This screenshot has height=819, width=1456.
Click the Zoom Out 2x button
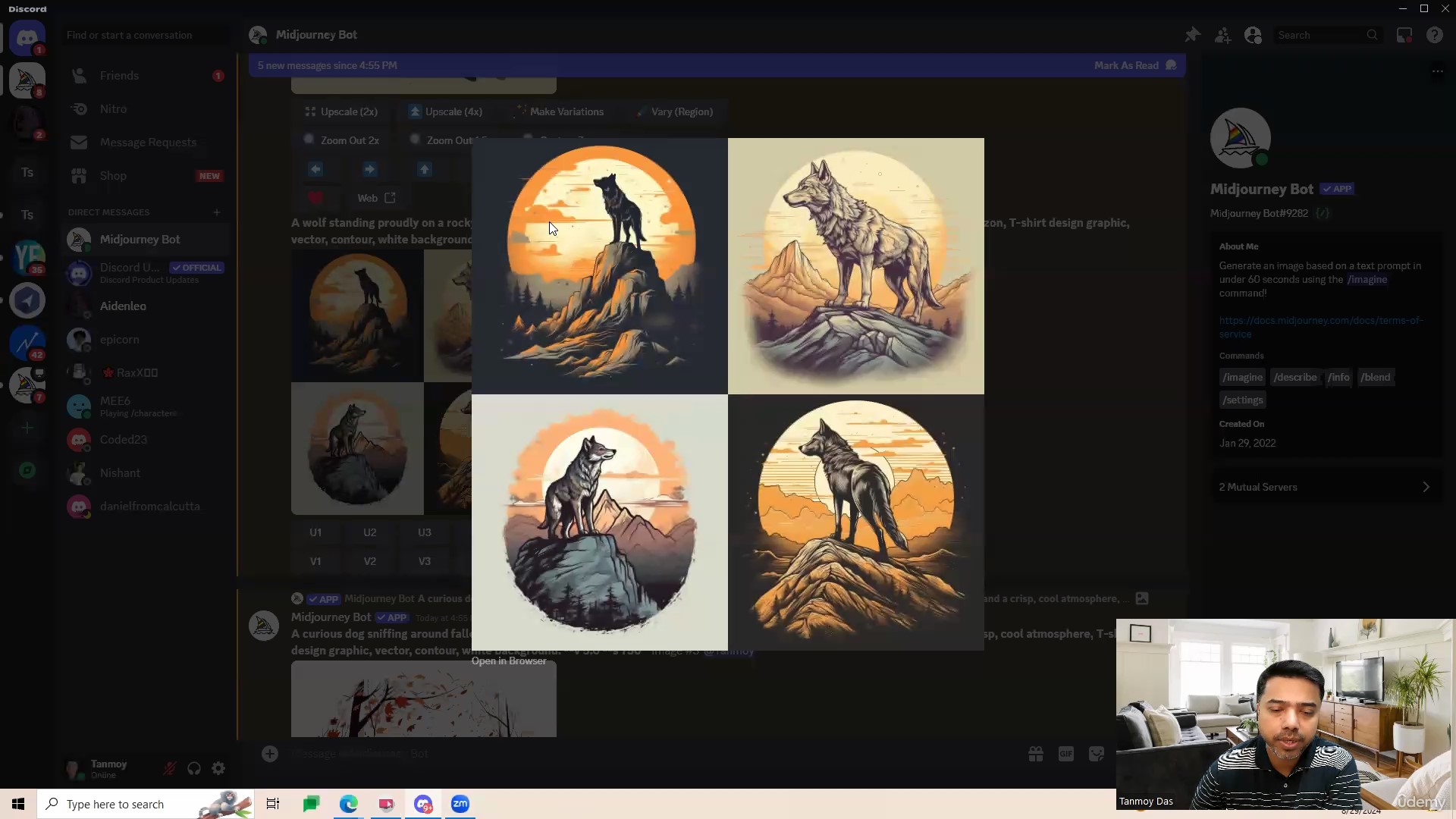pos(342,140)
